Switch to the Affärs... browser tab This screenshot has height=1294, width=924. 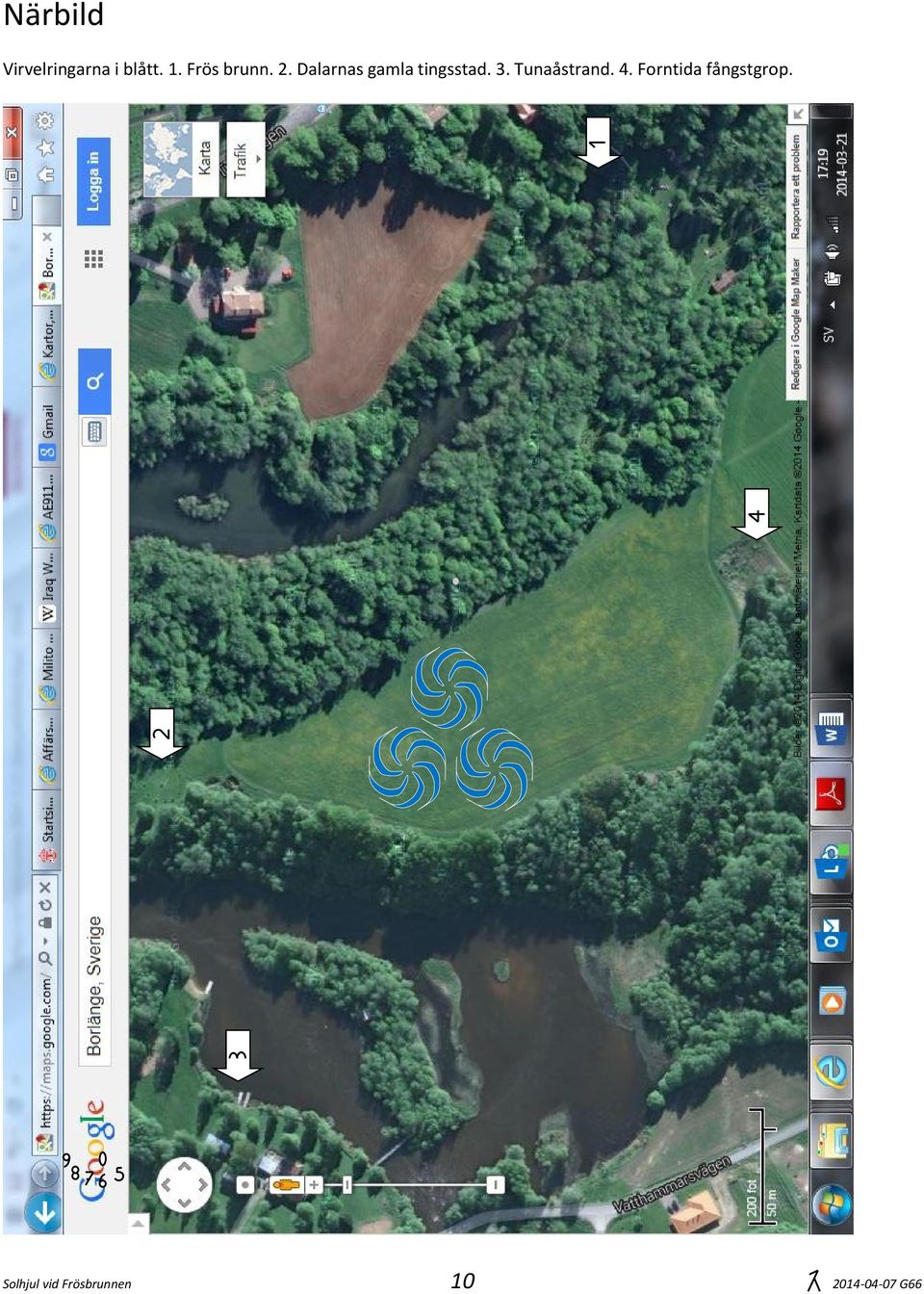(46, 748)
